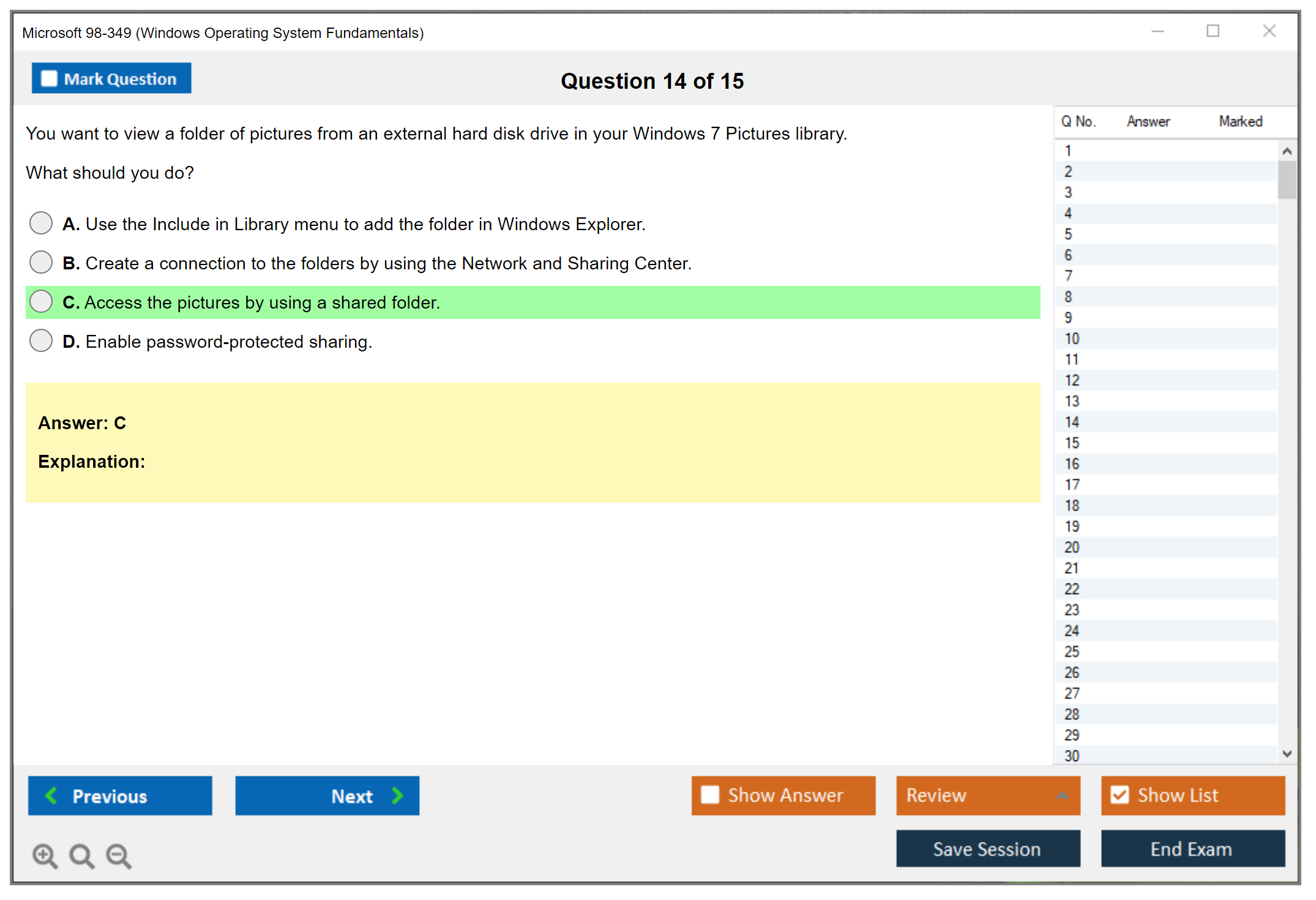Select answer A Include in Library option
This screenshot has height=900, width=1316.
pyautogui.click(x=41, y=223)
